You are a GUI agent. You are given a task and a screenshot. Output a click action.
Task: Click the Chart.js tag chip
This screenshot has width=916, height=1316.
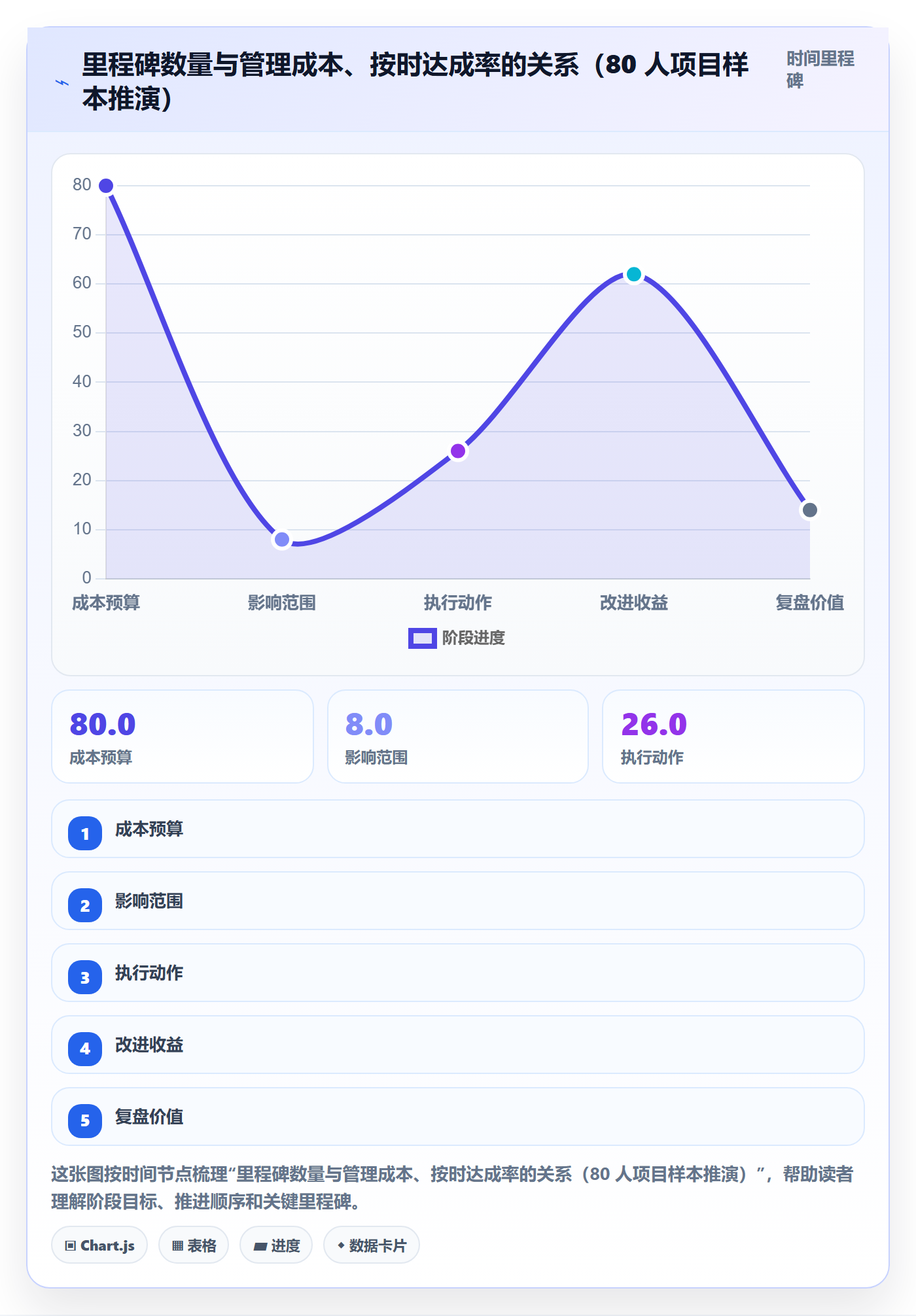(x=99, y=1245)
